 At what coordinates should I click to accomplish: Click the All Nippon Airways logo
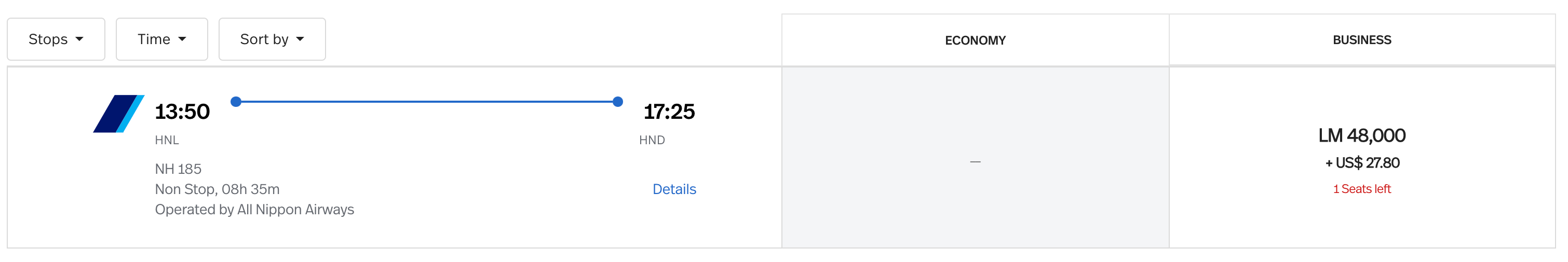point(119,114)
